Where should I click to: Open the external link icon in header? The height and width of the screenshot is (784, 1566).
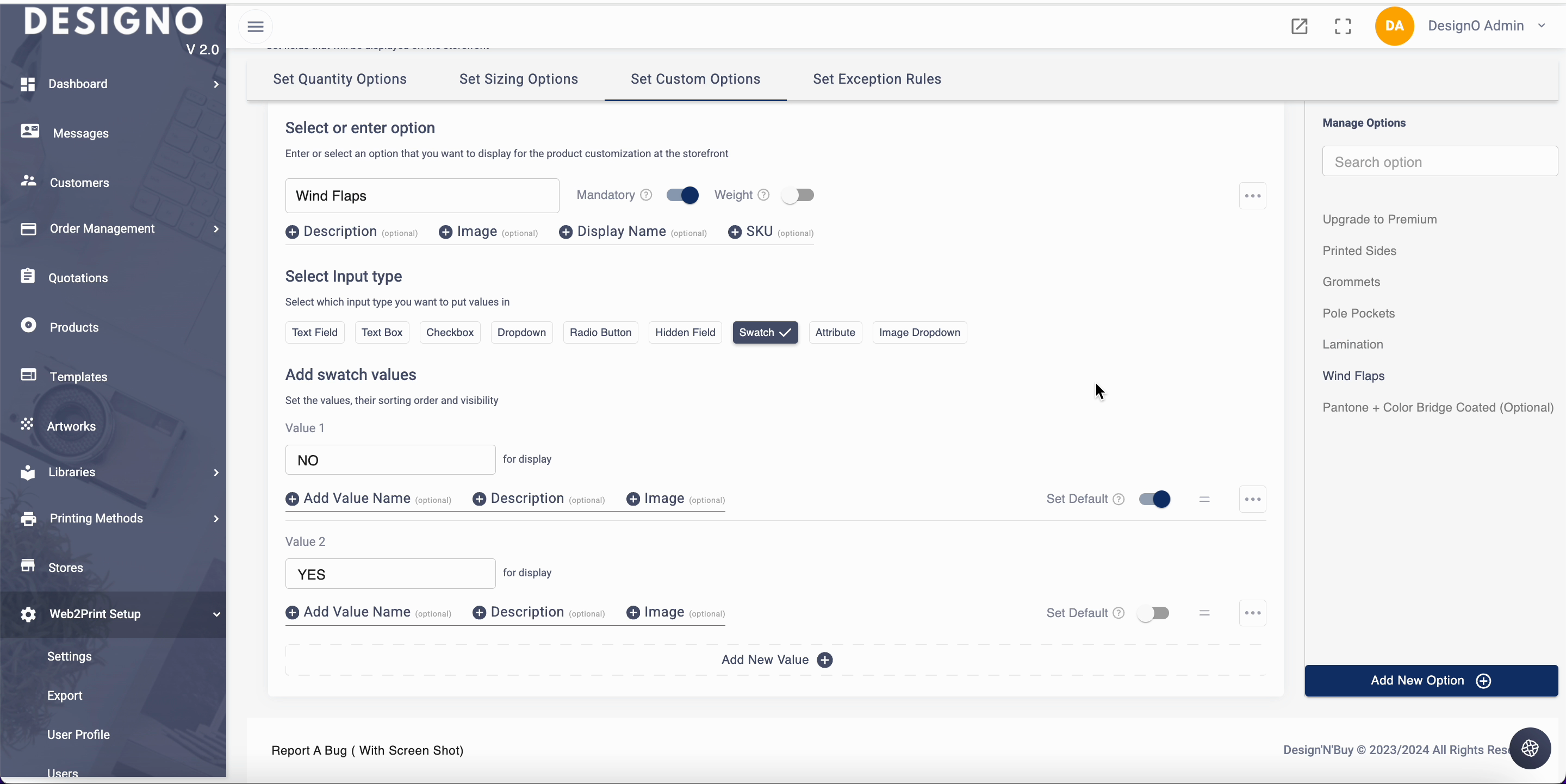point(1299,26)
